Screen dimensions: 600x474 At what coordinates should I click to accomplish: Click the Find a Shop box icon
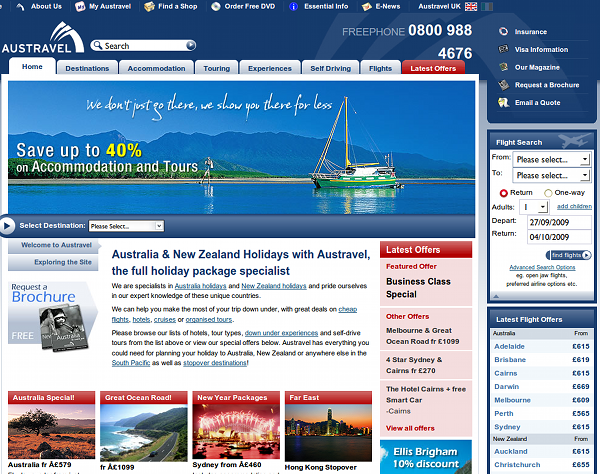click(149, 7)
